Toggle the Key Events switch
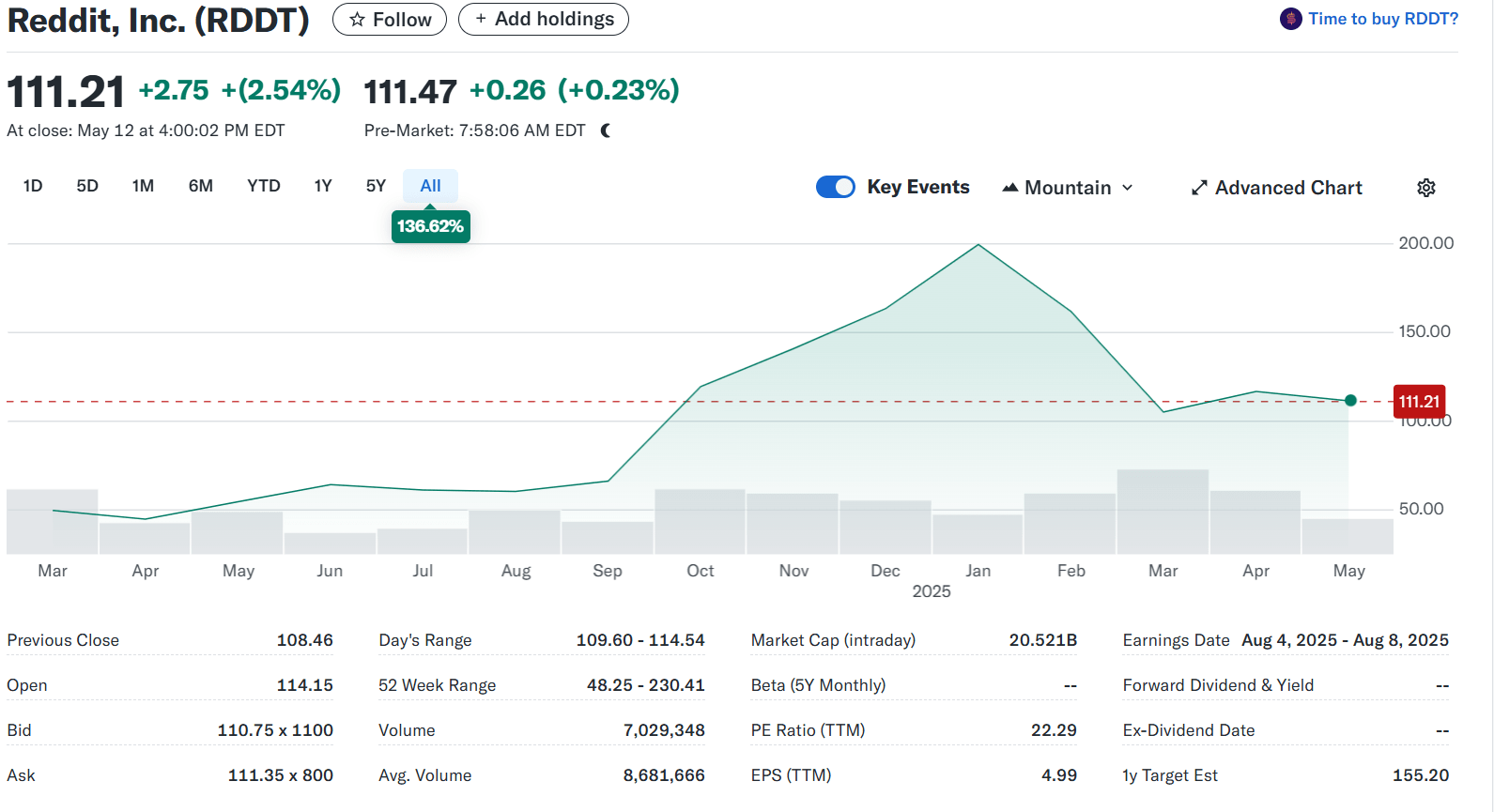 (x=836, y=187)
